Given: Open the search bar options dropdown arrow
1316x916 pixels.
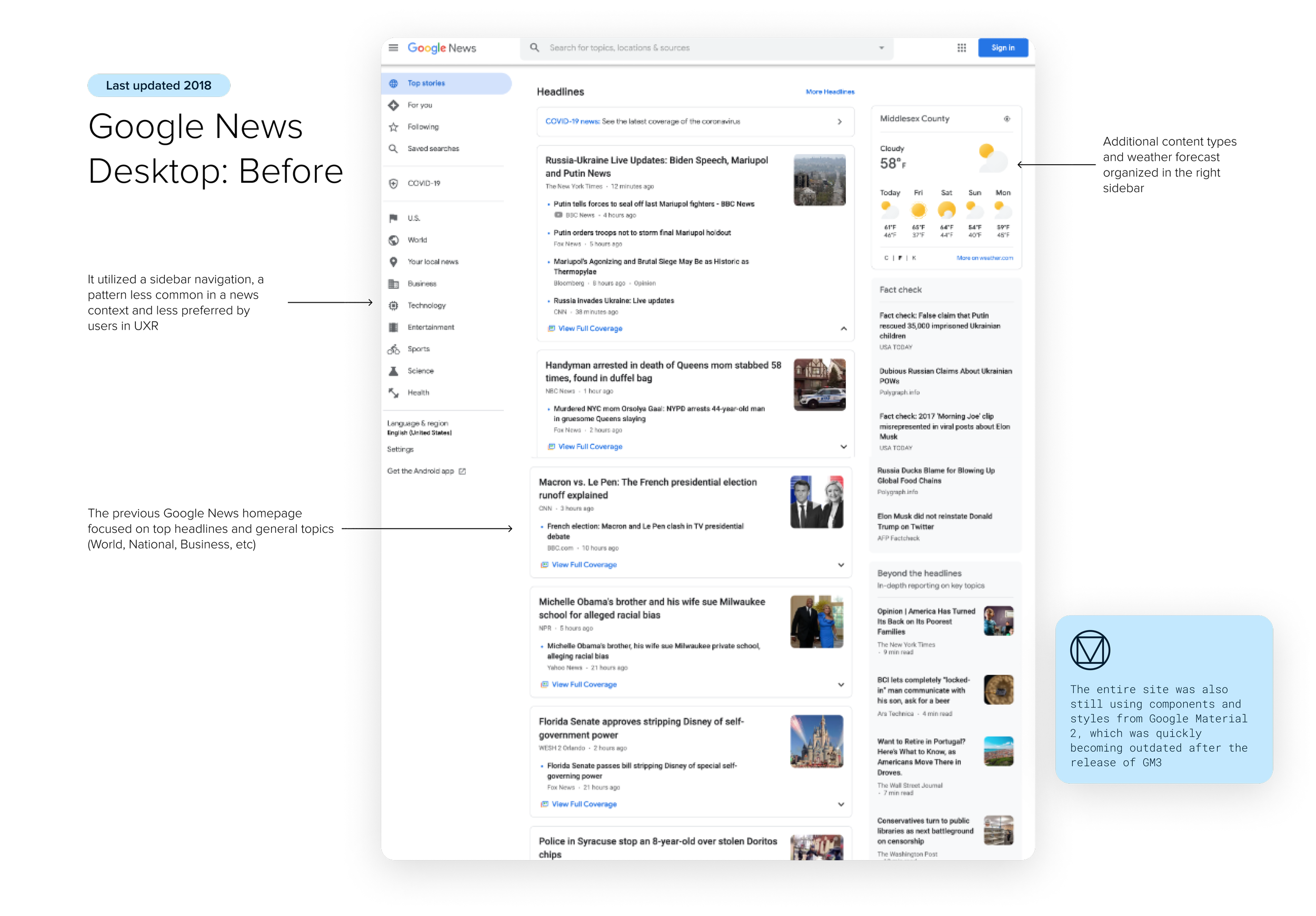Looking at the screenshot, I should [x=882, y=47].
